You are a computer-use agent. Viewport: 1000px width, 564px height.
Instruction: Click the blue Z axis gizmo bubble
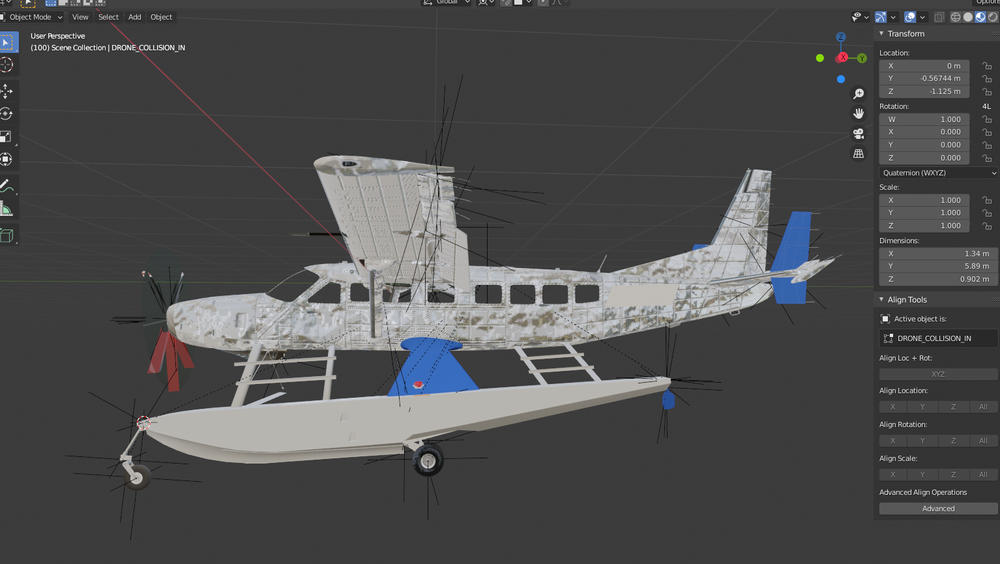(x=841, y=37)
